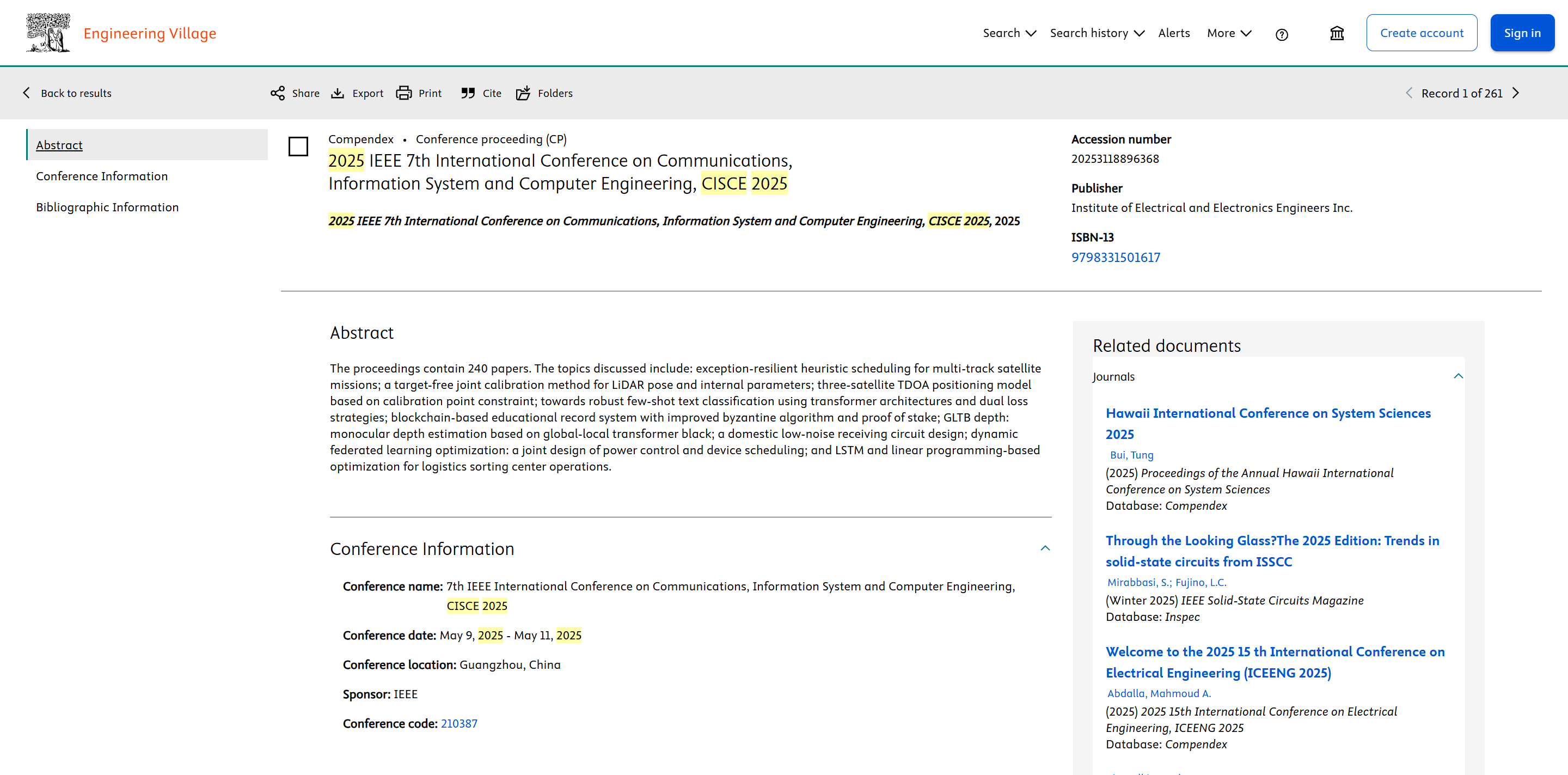Click the Cite quotation icon

pyautogui.click(x=468, y=93)
